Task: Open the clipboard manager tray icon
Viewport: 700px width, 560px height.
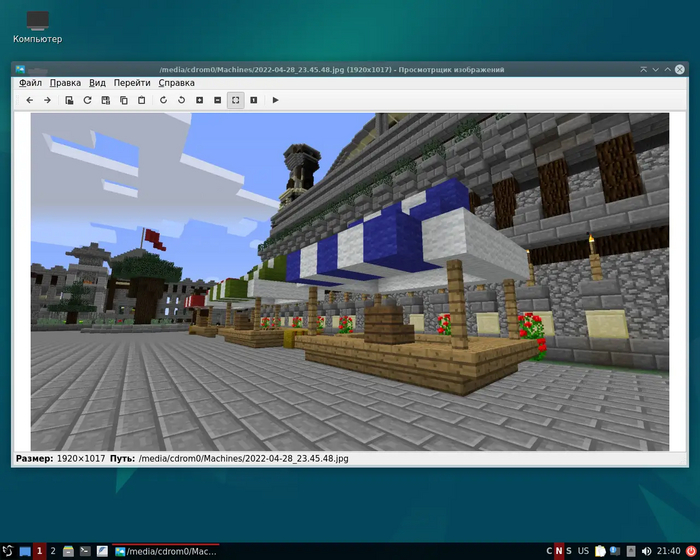Action: click(x=600, y=551)
